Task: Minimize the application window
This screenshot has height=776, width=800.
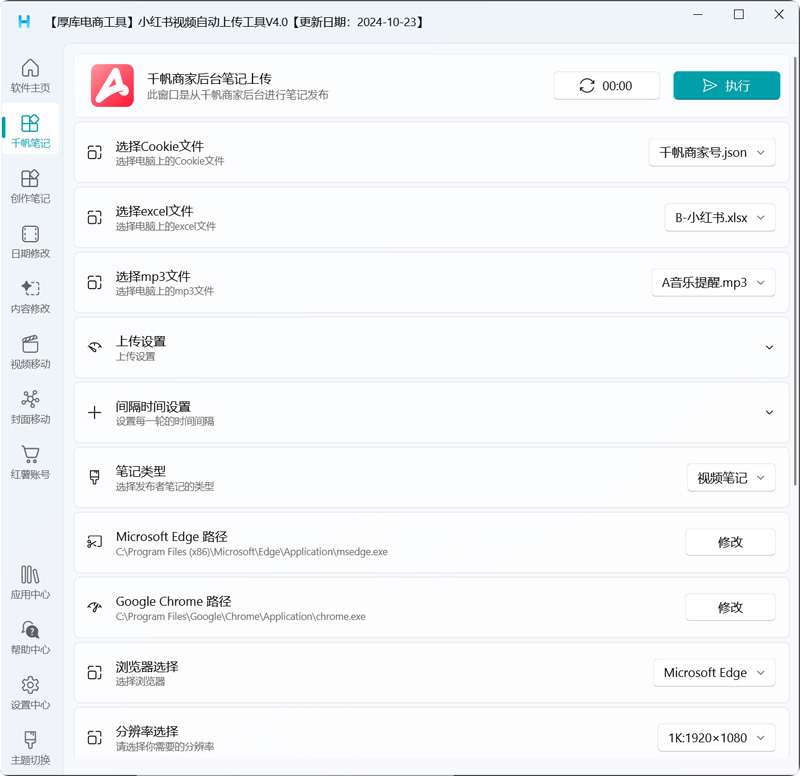Action: coord(697,14)
